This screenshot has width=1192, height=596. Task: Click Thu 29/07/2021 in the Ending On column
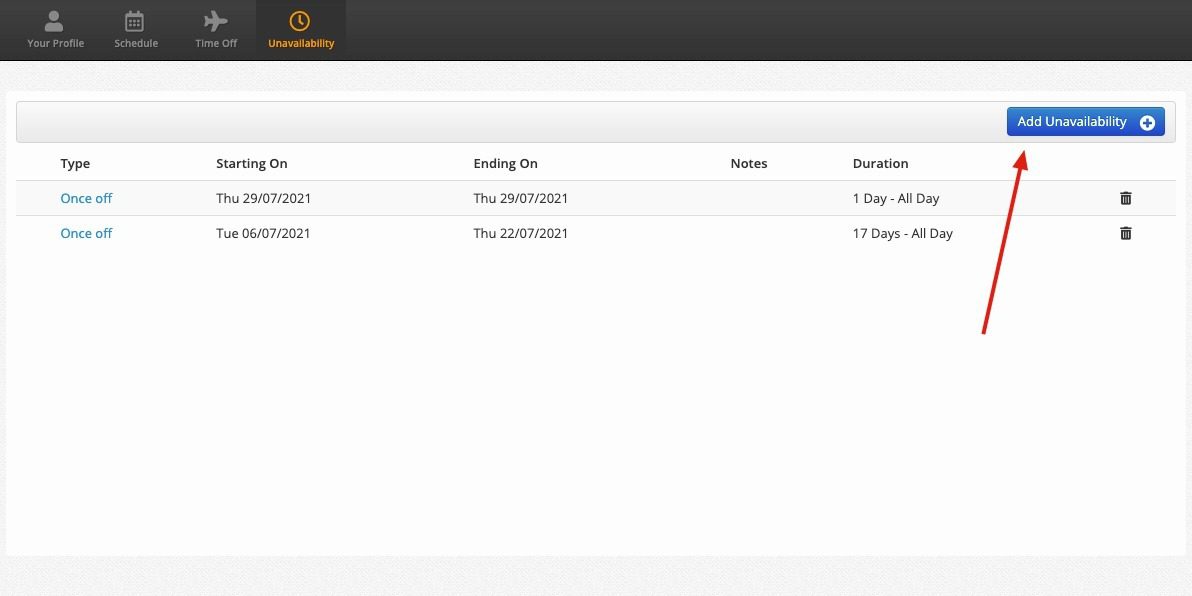point(521,198)
